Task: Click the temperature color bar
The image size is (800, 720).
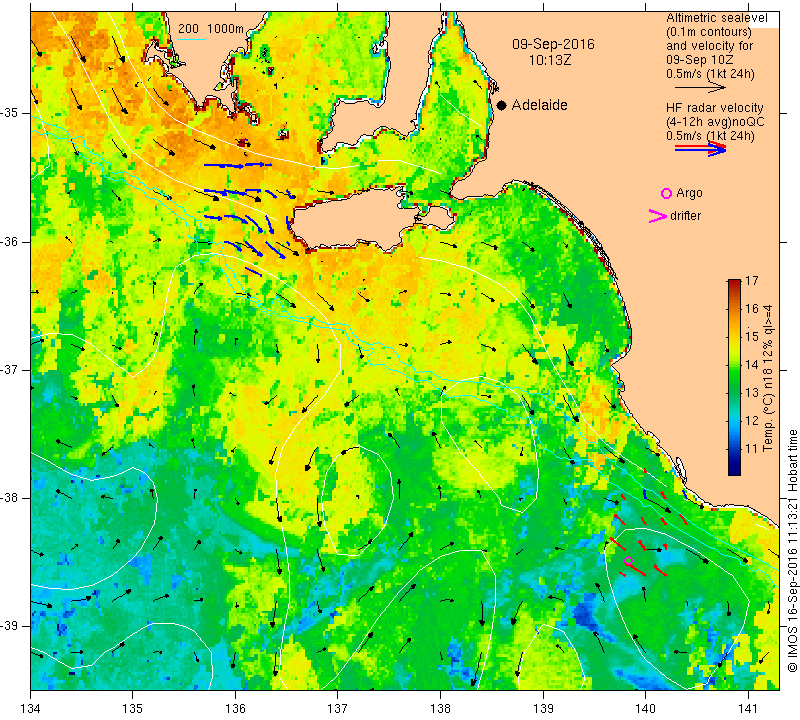Action: pos(734,377)
